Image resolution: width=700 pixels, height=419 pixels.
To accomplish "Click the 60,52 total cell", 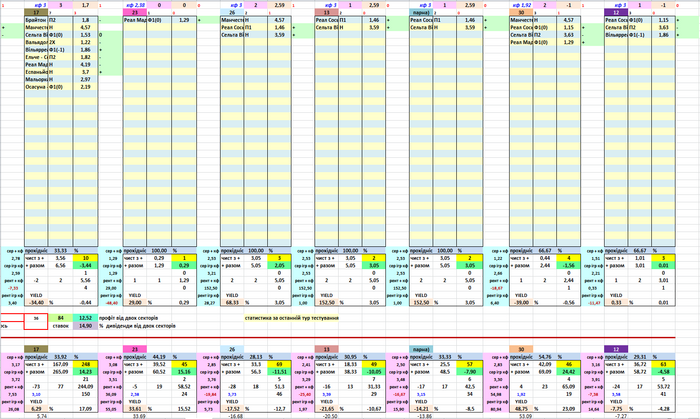I will 159,372.
